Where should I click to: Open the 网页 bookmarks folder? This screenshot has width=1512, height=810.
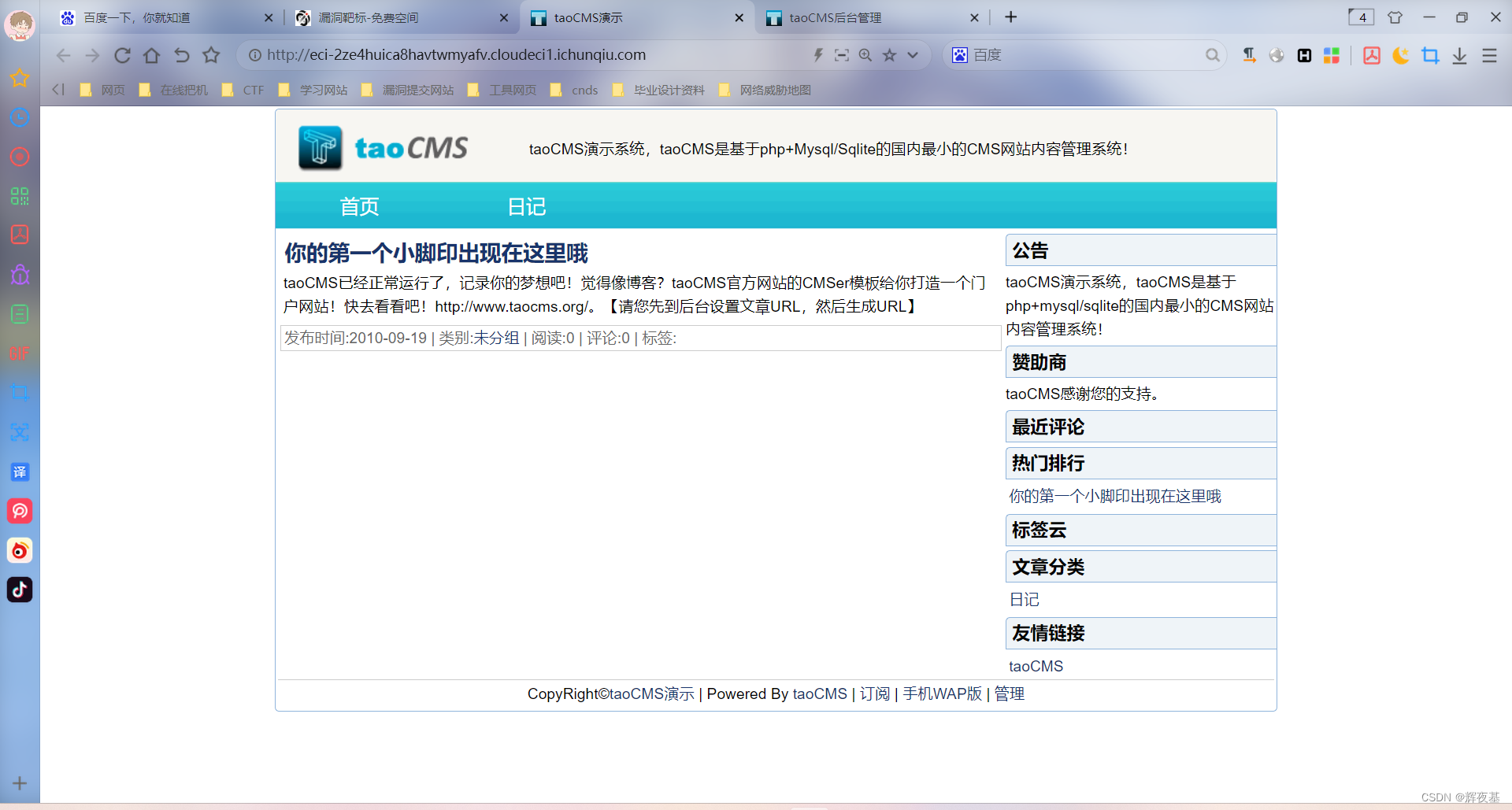tap(102, 91)
